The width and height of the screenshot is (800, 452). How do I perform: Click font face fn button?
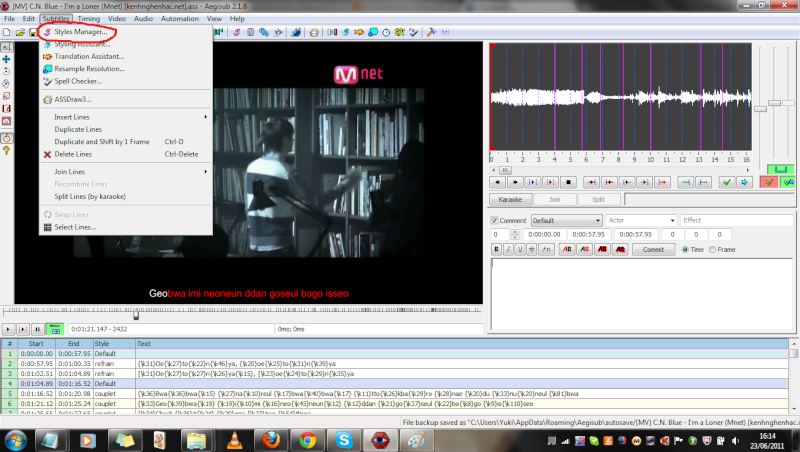point(547,249)
